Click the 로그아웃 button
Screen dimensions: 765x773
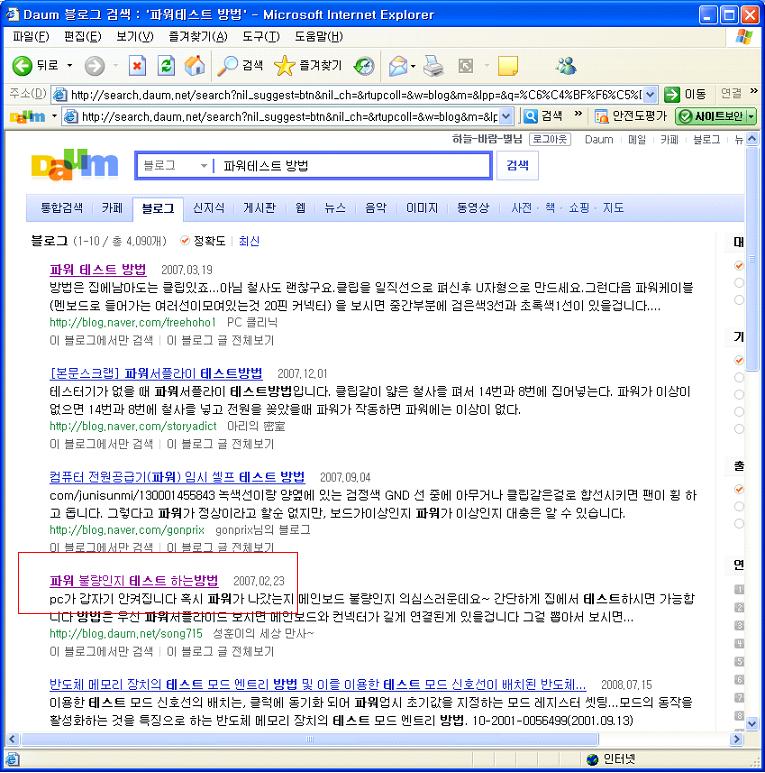[550, 140]
